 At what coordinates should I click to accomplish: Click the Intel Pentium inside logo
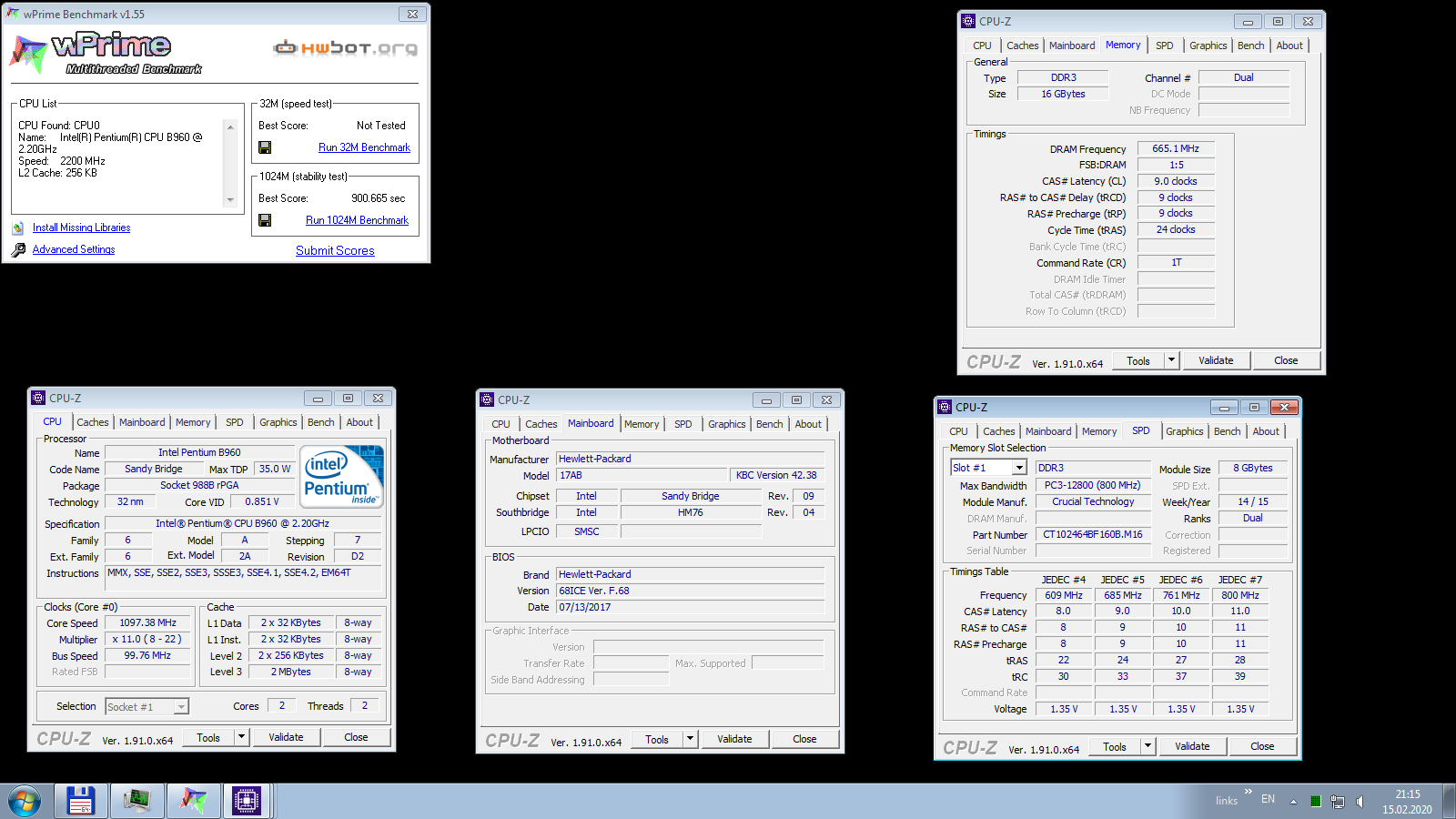[x=341, y=477]
